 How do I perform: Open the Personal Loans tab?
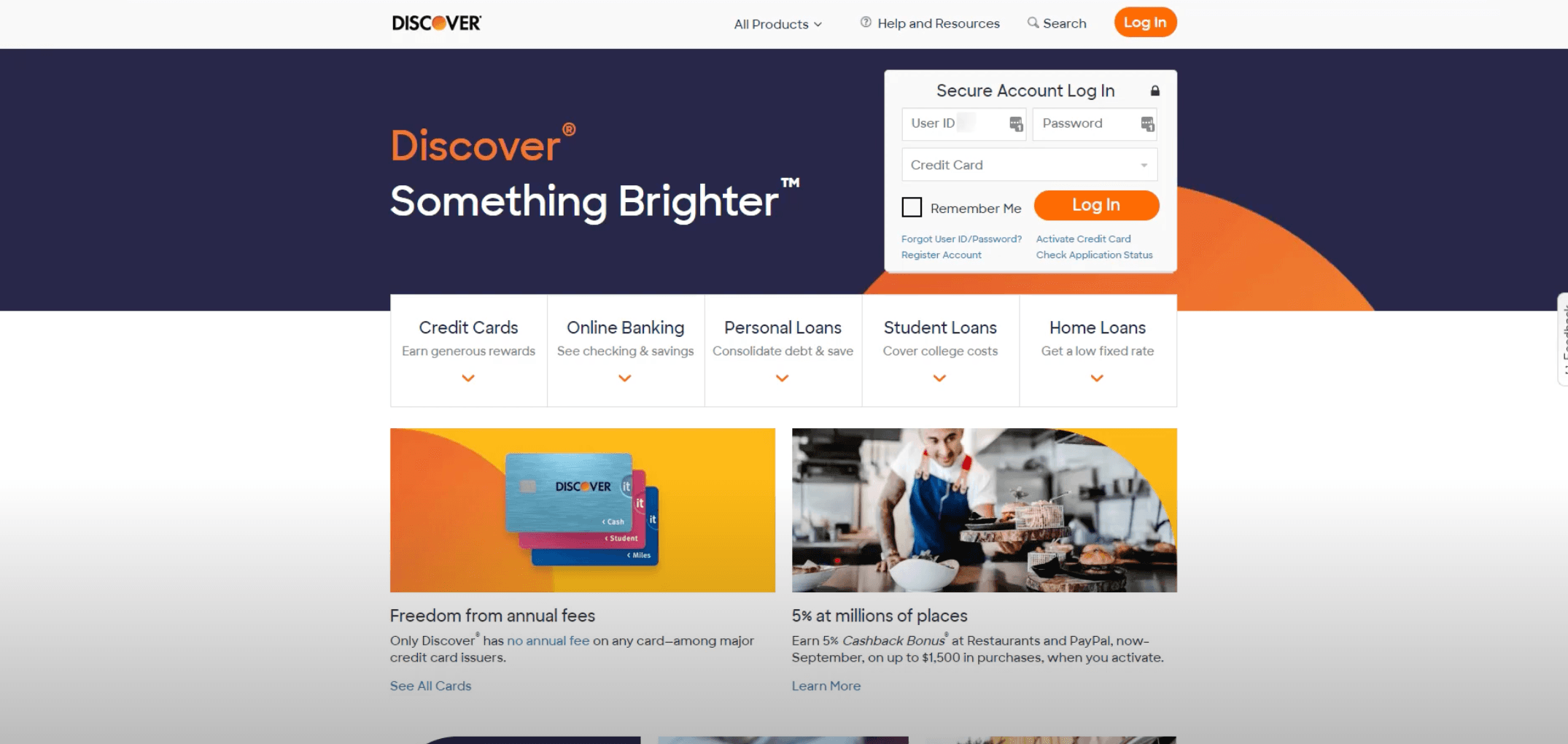pos(783,350)
